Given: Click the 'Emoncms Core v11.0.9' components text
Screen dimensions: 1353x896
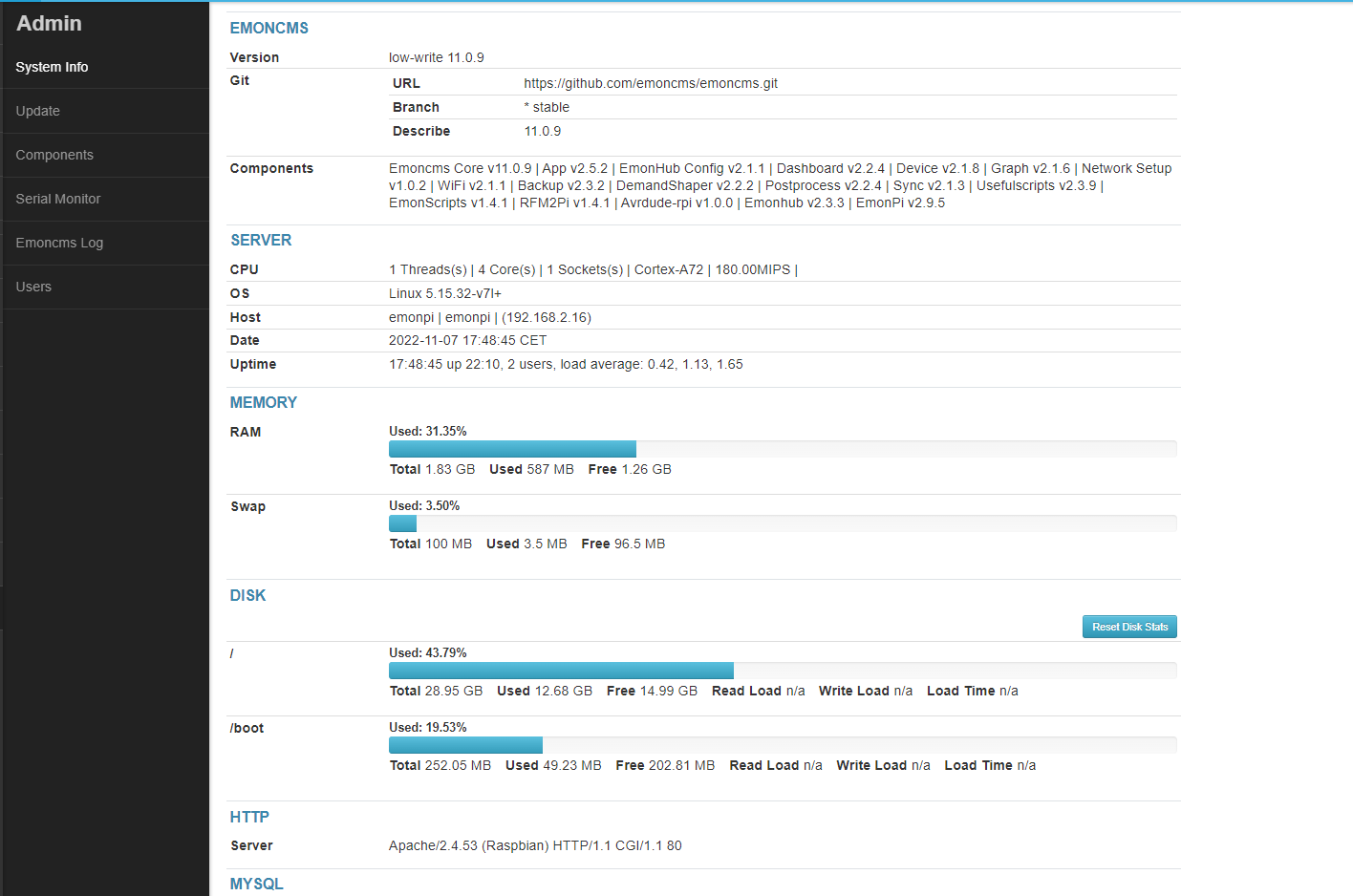Looking at the screenshot, I should [461, 168].
